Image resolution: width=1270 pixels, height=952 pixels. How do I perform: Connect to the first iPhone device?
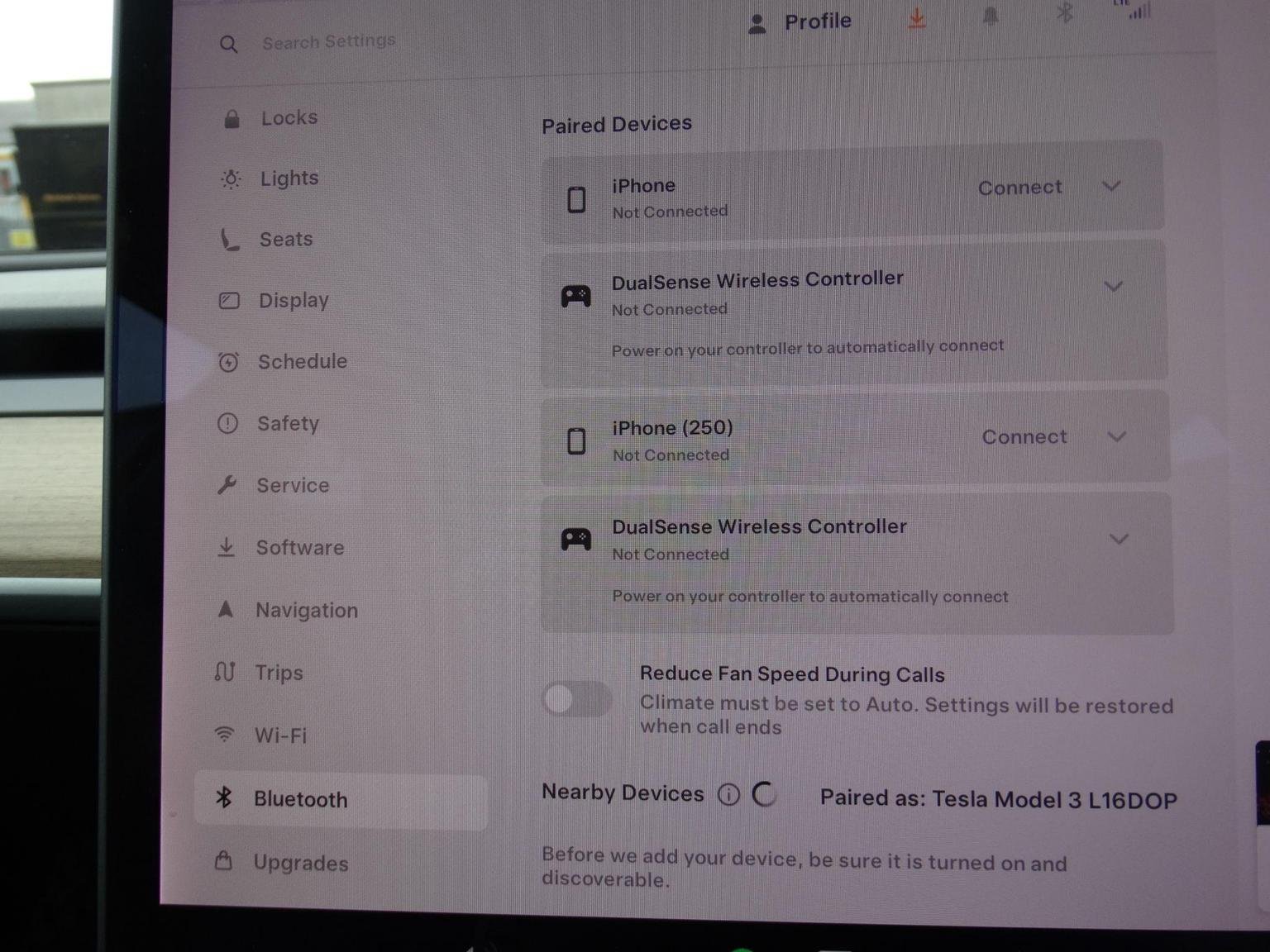pyautogui.click(x=1019, y=188)
